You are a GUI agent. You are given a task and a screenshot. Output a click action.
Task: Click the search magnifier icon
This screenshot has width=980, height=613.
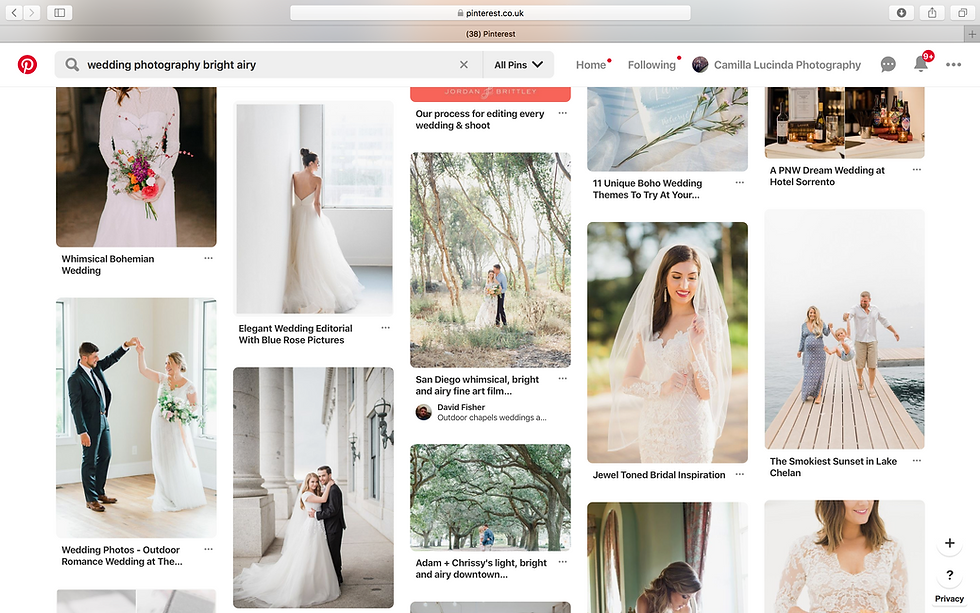pyautogui.click(x=72, y=64)
